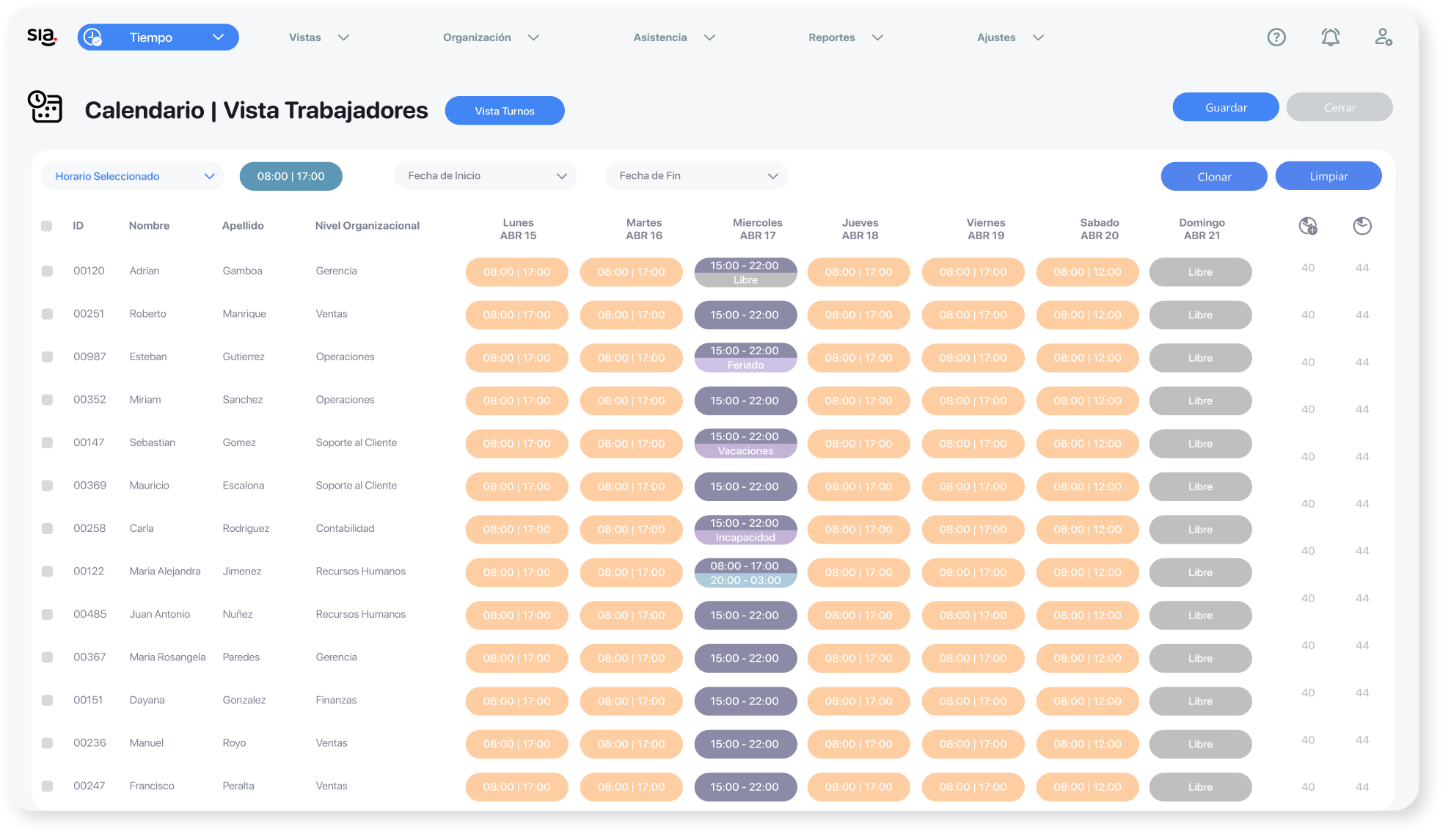Open the Fecha de Fin dropdown

[696, 176]
